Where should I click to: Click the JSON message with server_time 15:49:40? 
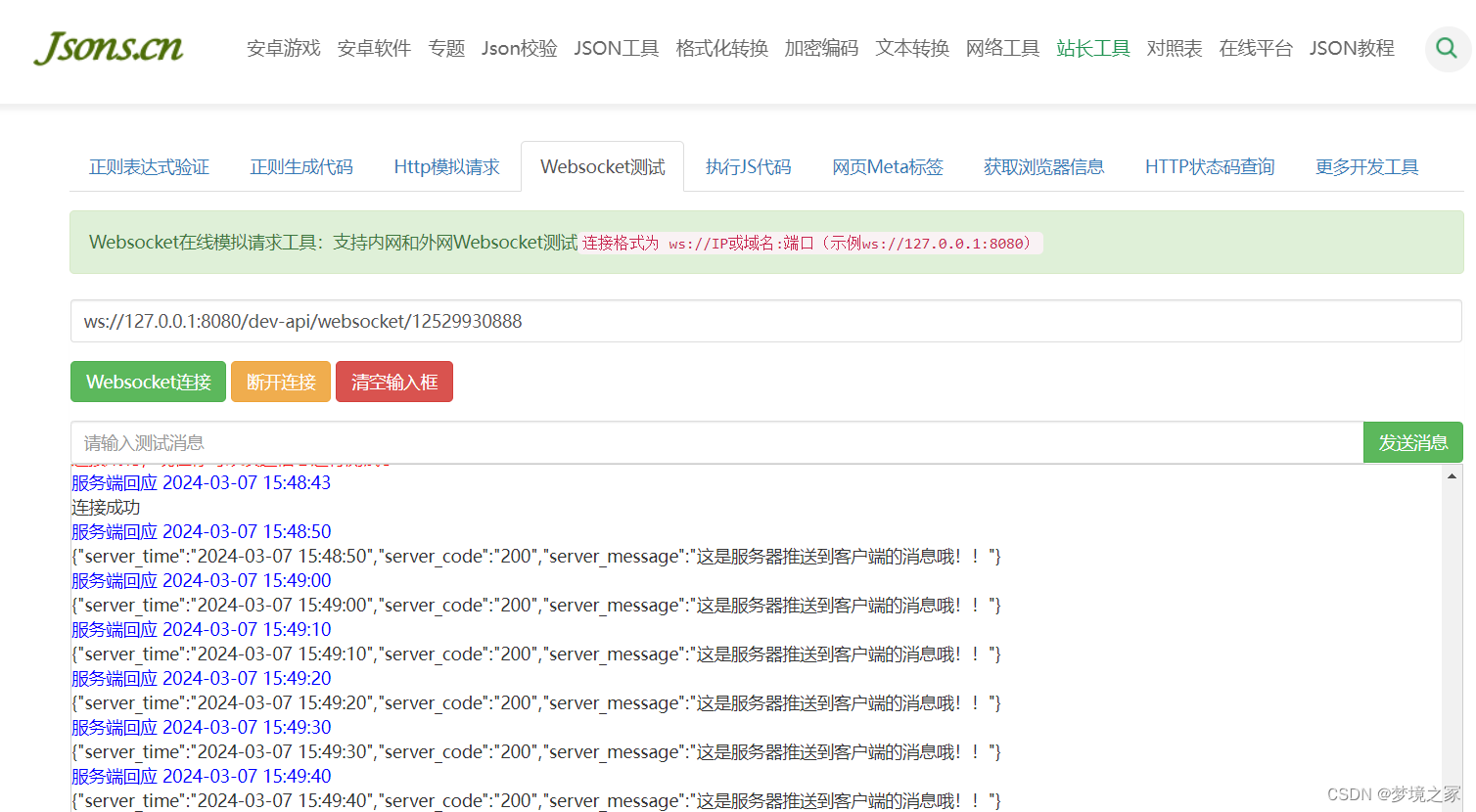coord(536,800)
